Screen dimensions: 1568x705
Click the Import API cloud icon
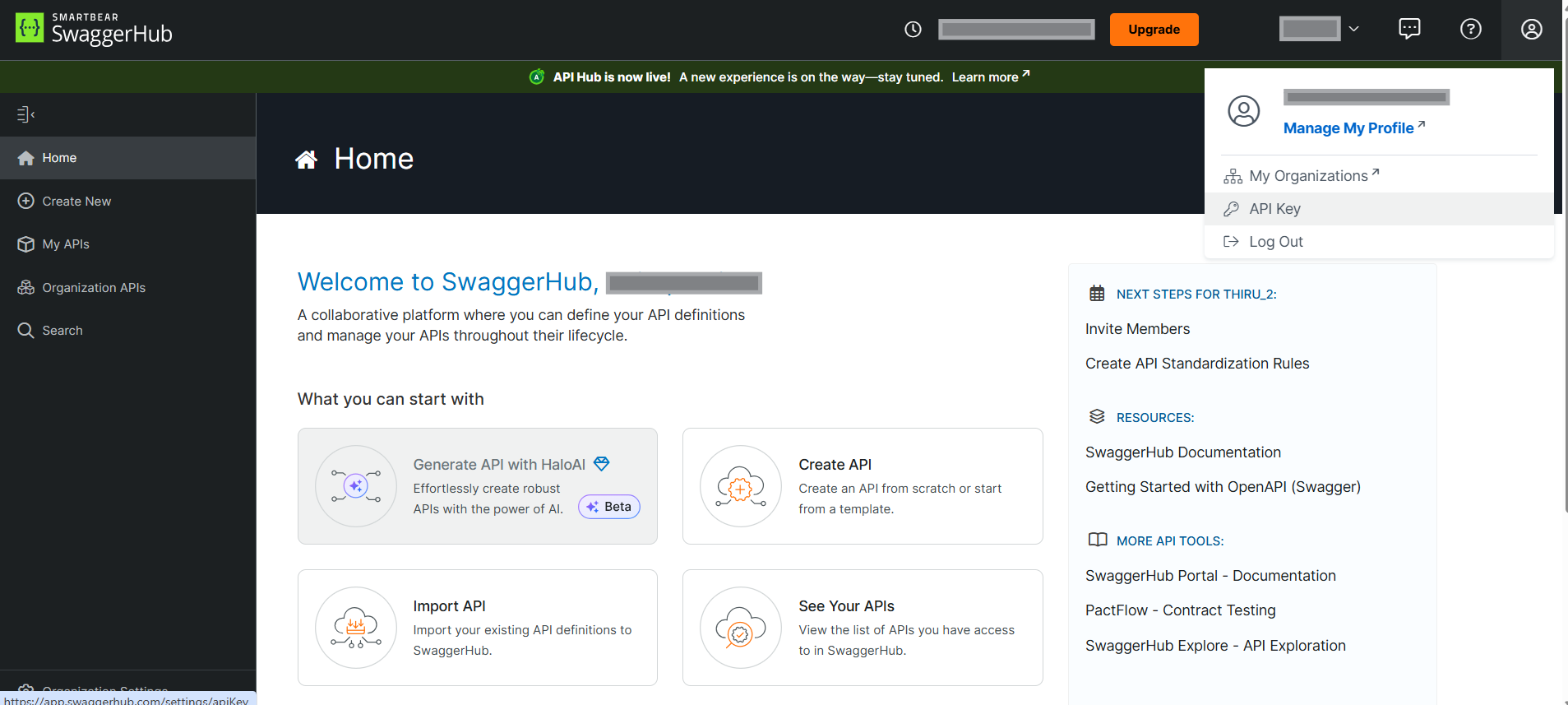coord(356,628)
